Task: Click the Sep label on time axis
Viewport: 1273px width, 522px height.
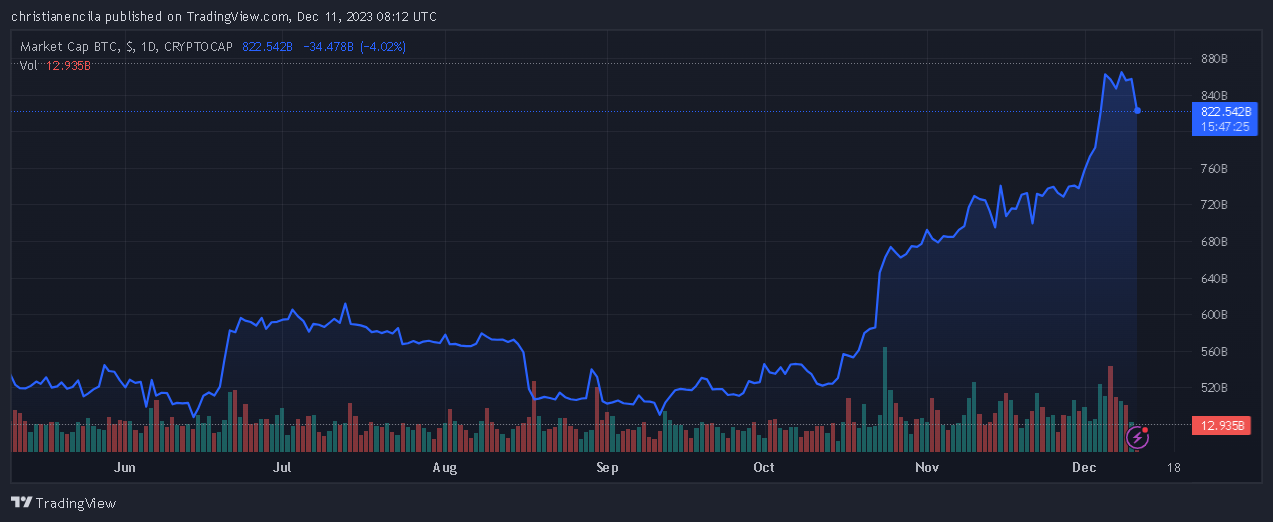Action: (606, 467)
